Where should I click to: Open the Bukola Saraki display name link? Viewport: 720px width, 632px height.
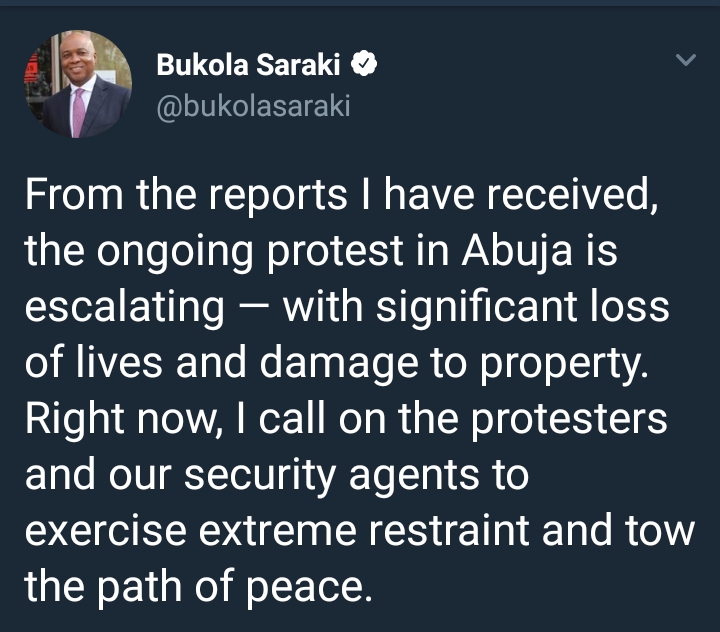[253, 66]
